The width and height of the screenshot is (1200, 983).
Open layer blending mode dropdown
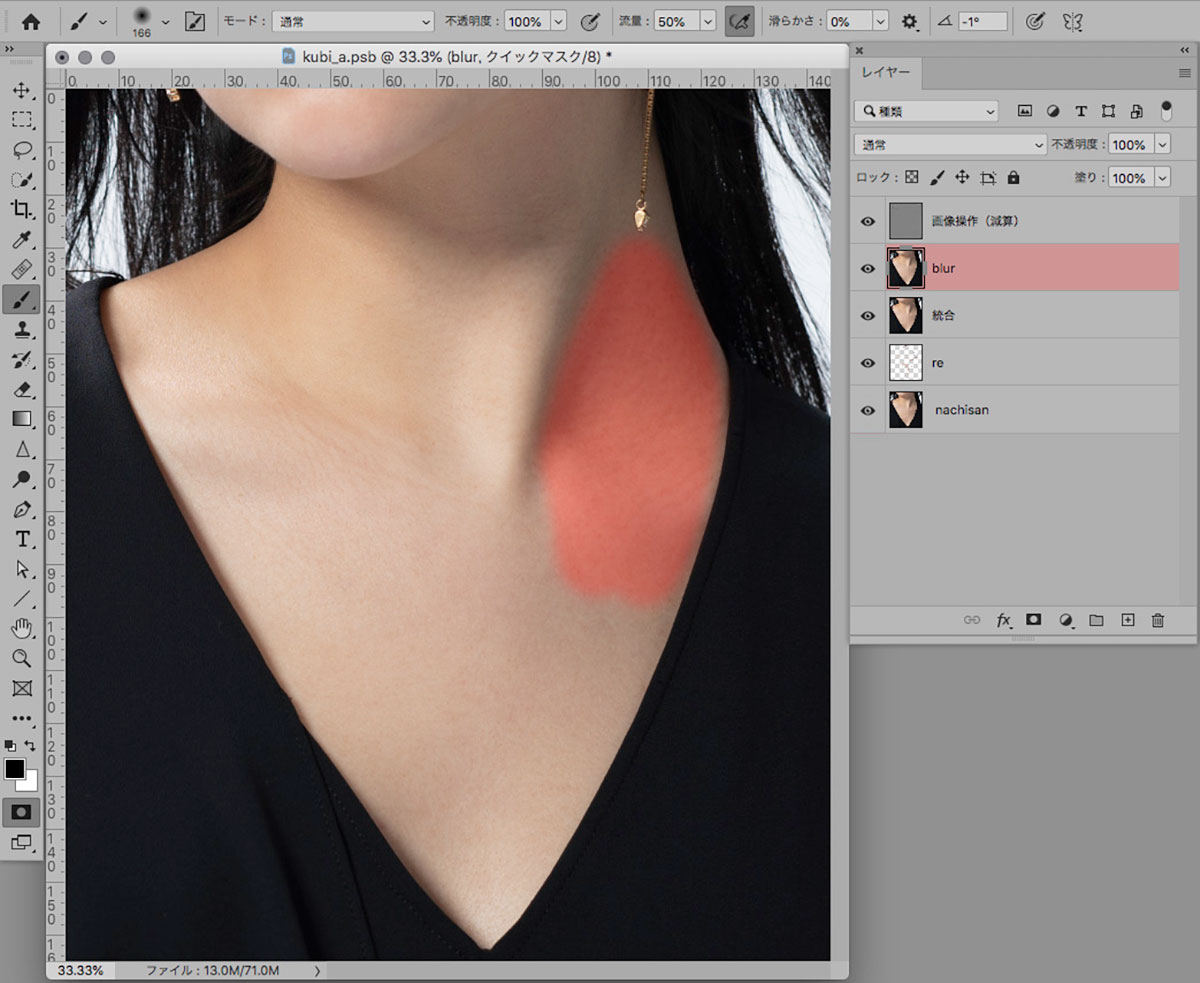(x=950, y=145)
